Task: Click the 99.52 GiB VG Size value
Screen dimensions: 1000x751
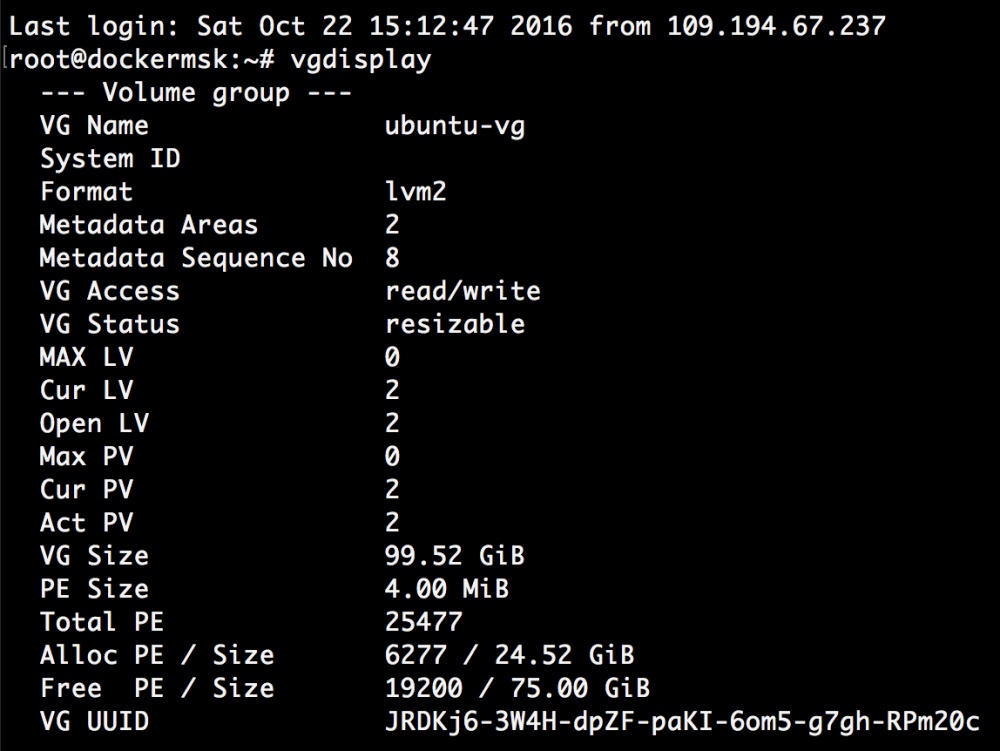Action: tap(454, 555)
